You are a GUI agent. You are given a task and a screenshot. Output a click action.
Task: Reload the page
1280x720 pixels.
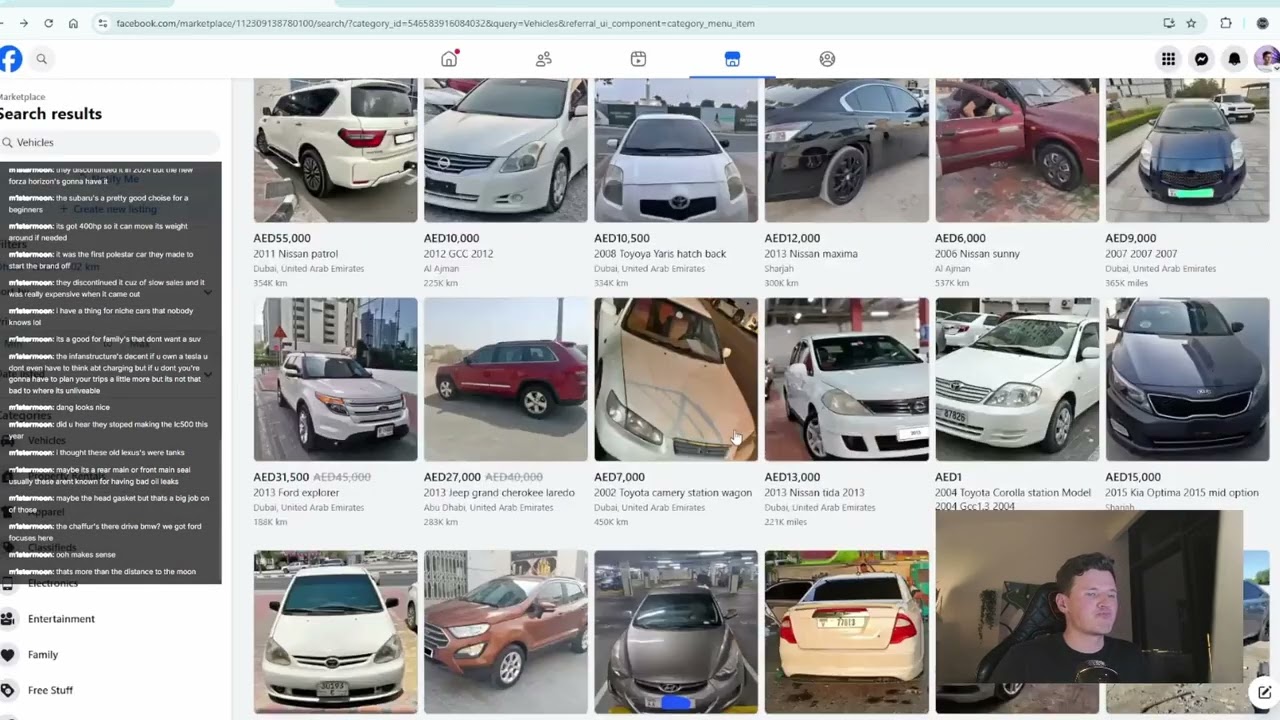[x=48, y=23]
